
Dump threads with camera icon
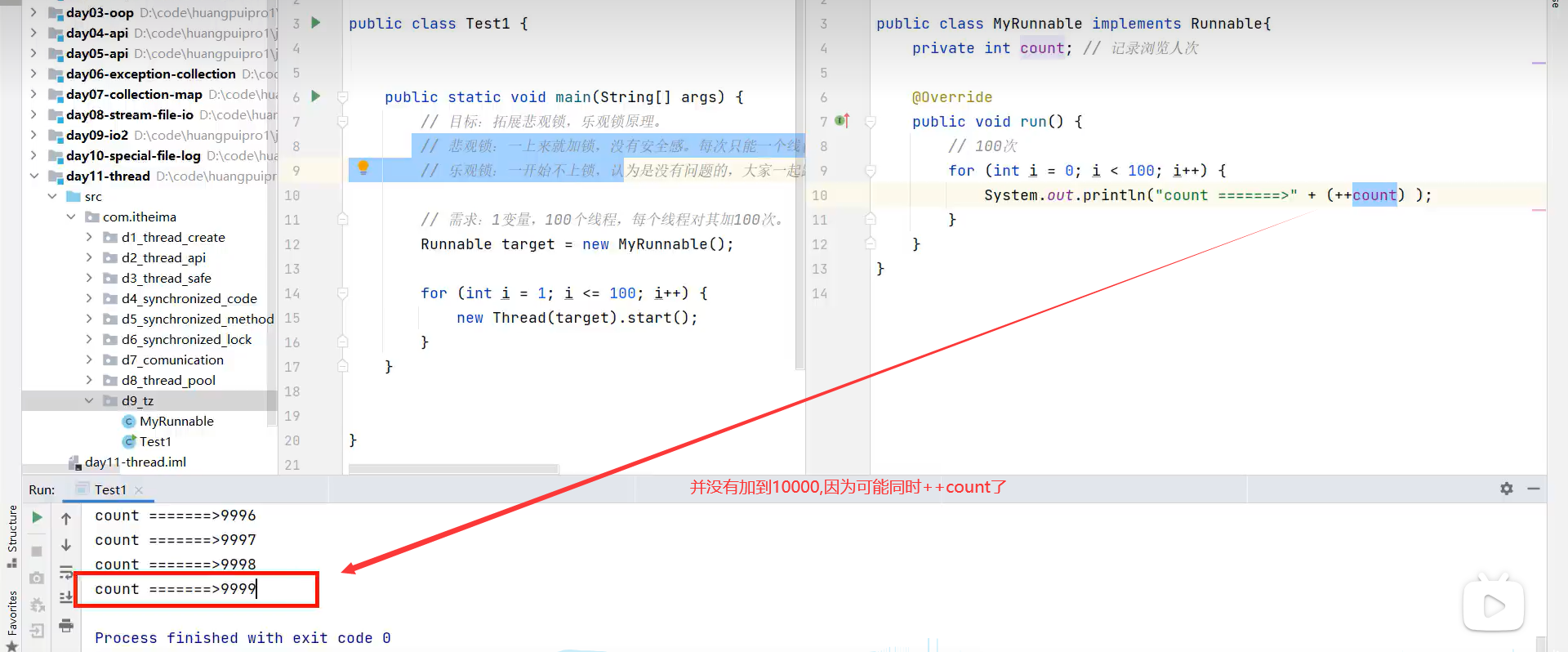point(37,578)
